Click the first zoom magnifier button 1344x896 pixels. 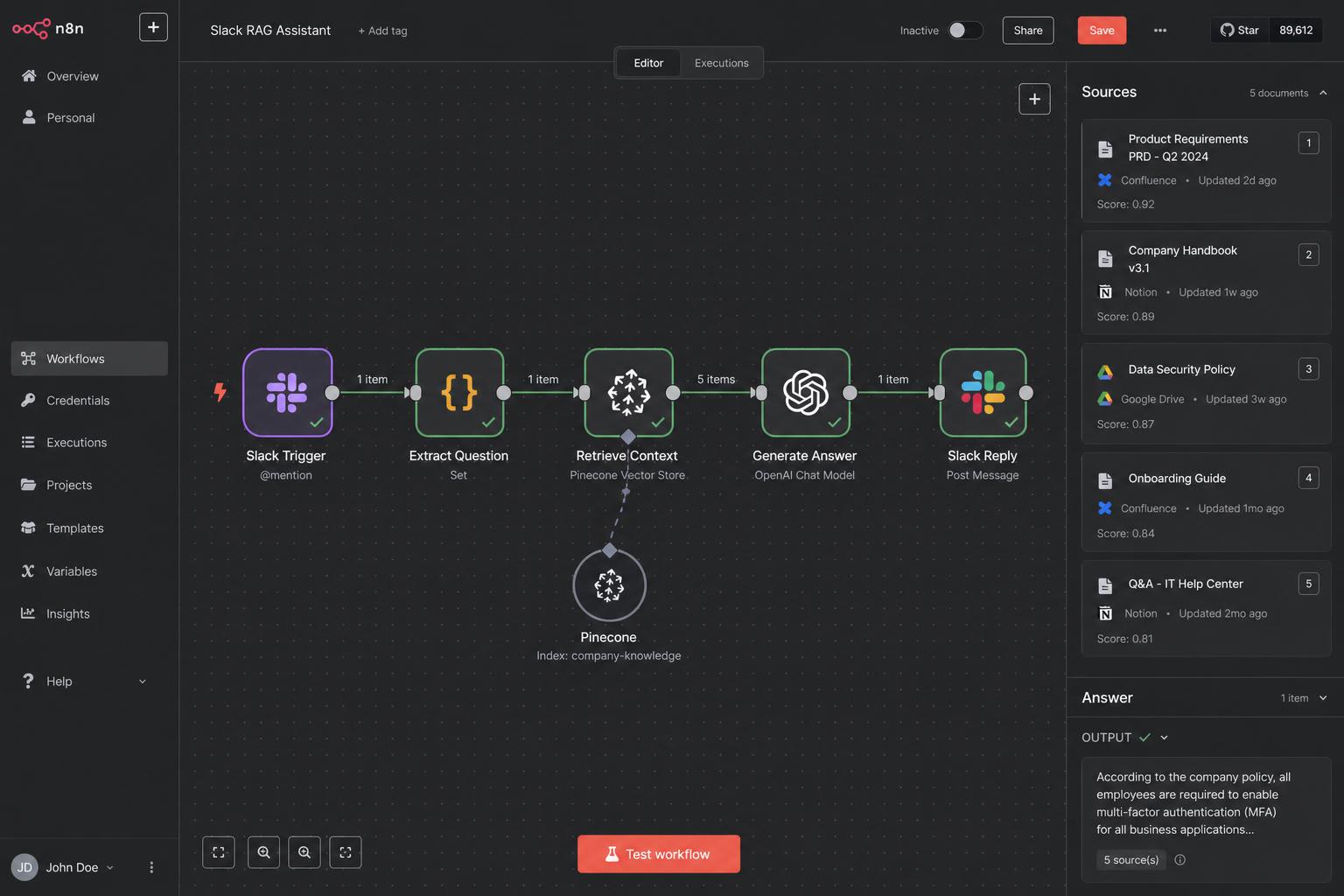tap(263, 852)
